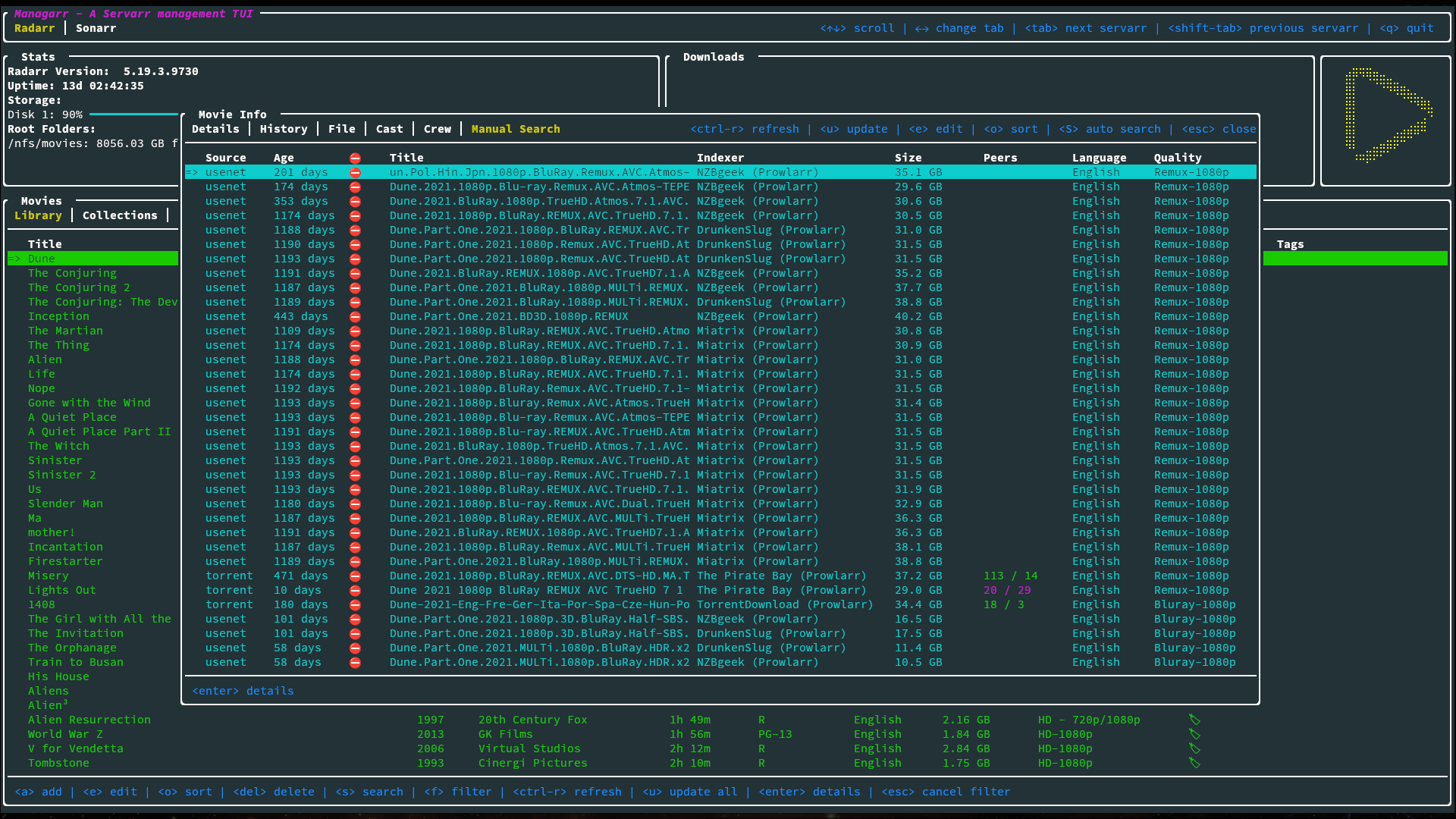The height and width of the screenshot is (819, 1456).
Task: Click rejected icon on Pirate Bay 471 days row
Action: point(355,576)
